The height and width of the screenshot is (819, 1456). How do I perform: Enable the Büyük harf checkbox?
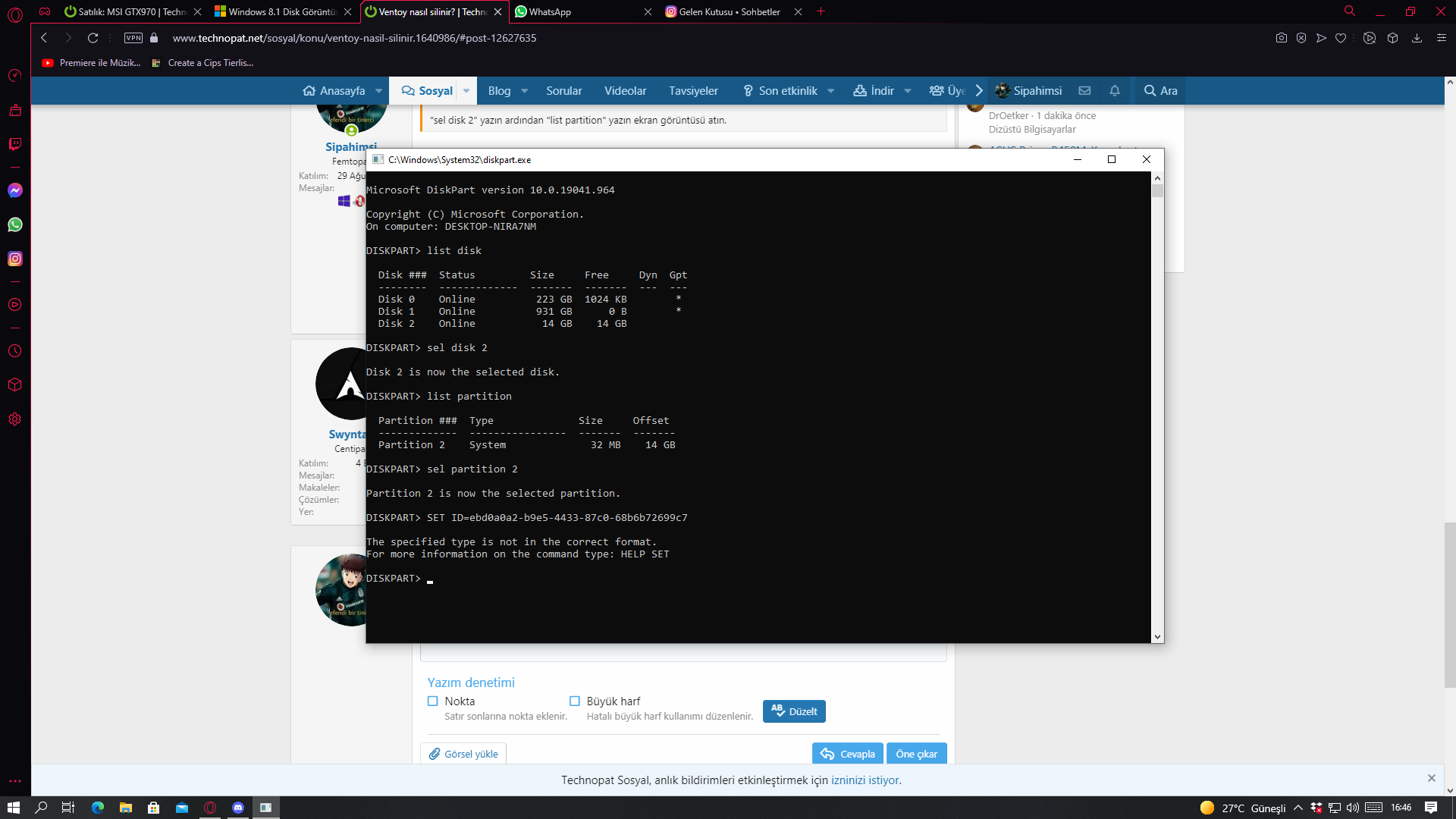click(575, 701)
